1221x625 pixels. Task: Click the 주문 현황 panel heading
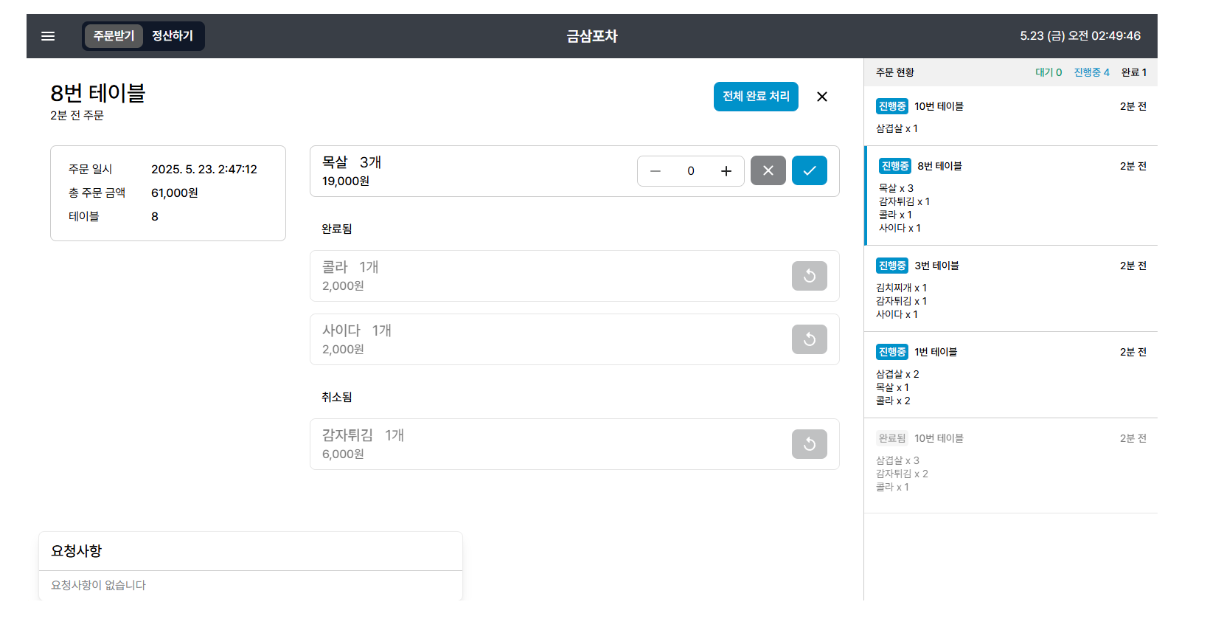tap(895, 73)
